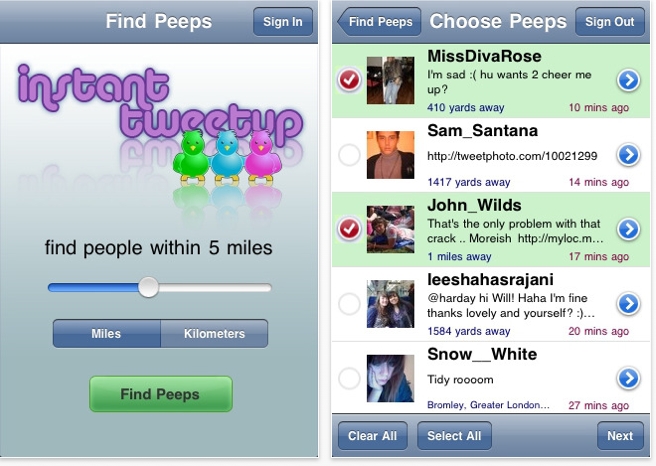
Task: Open details arrow for John_Wilds
Action: click(628, 229)
